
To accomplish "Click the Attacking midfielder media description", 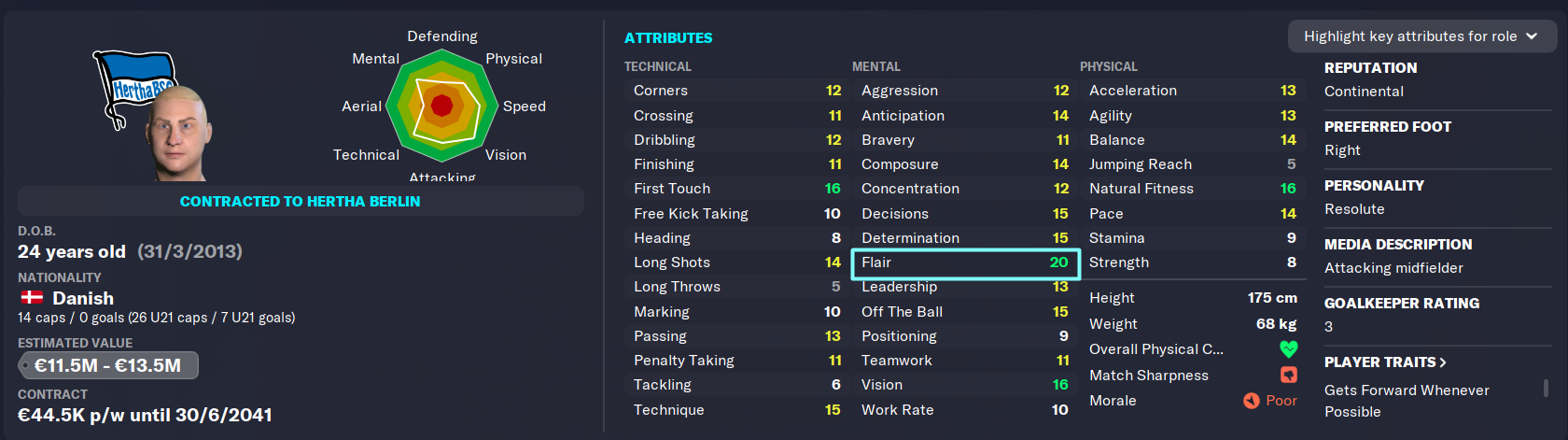I will point(1393,268).
